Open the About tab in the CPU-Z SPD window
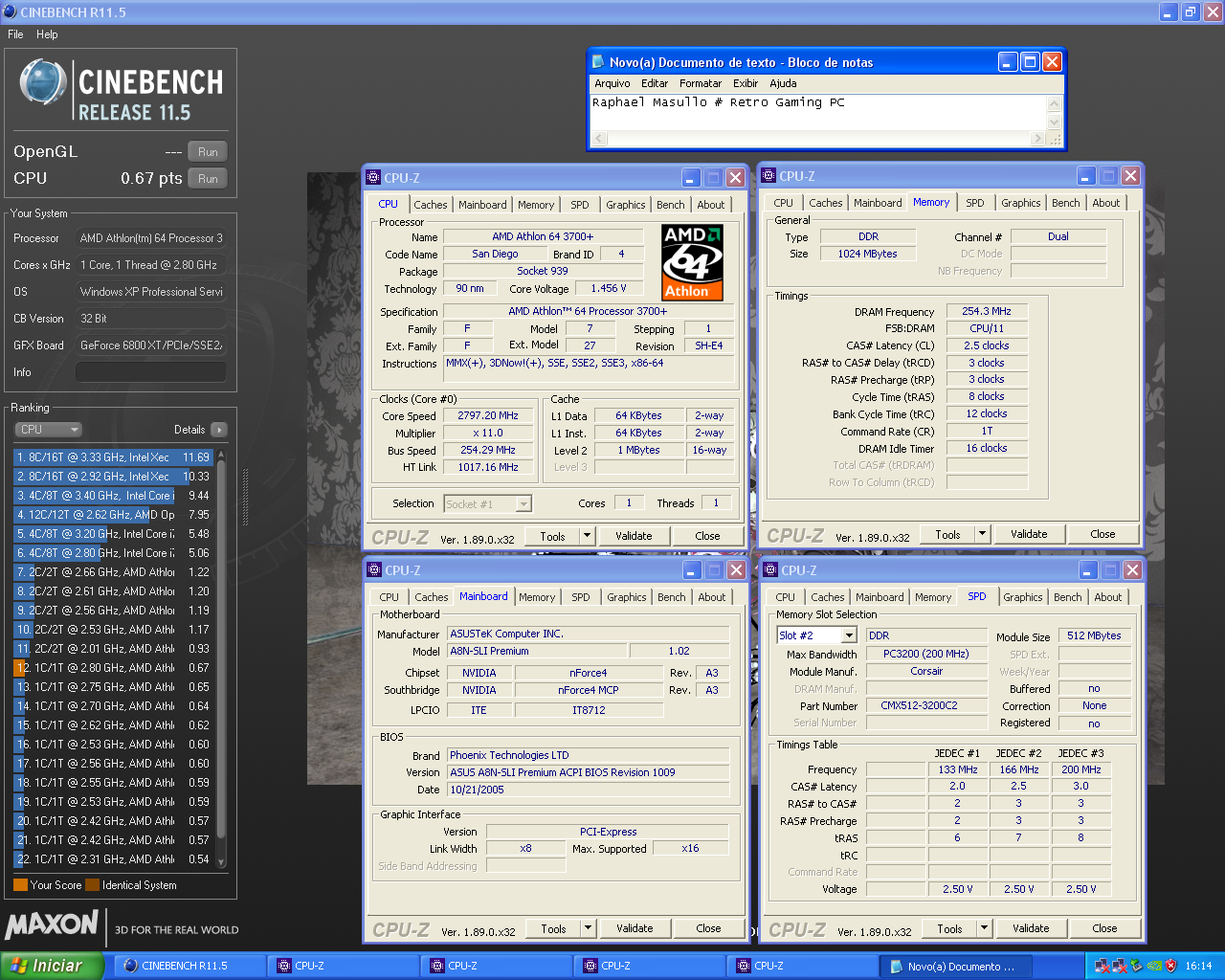 coord(1108,597)
